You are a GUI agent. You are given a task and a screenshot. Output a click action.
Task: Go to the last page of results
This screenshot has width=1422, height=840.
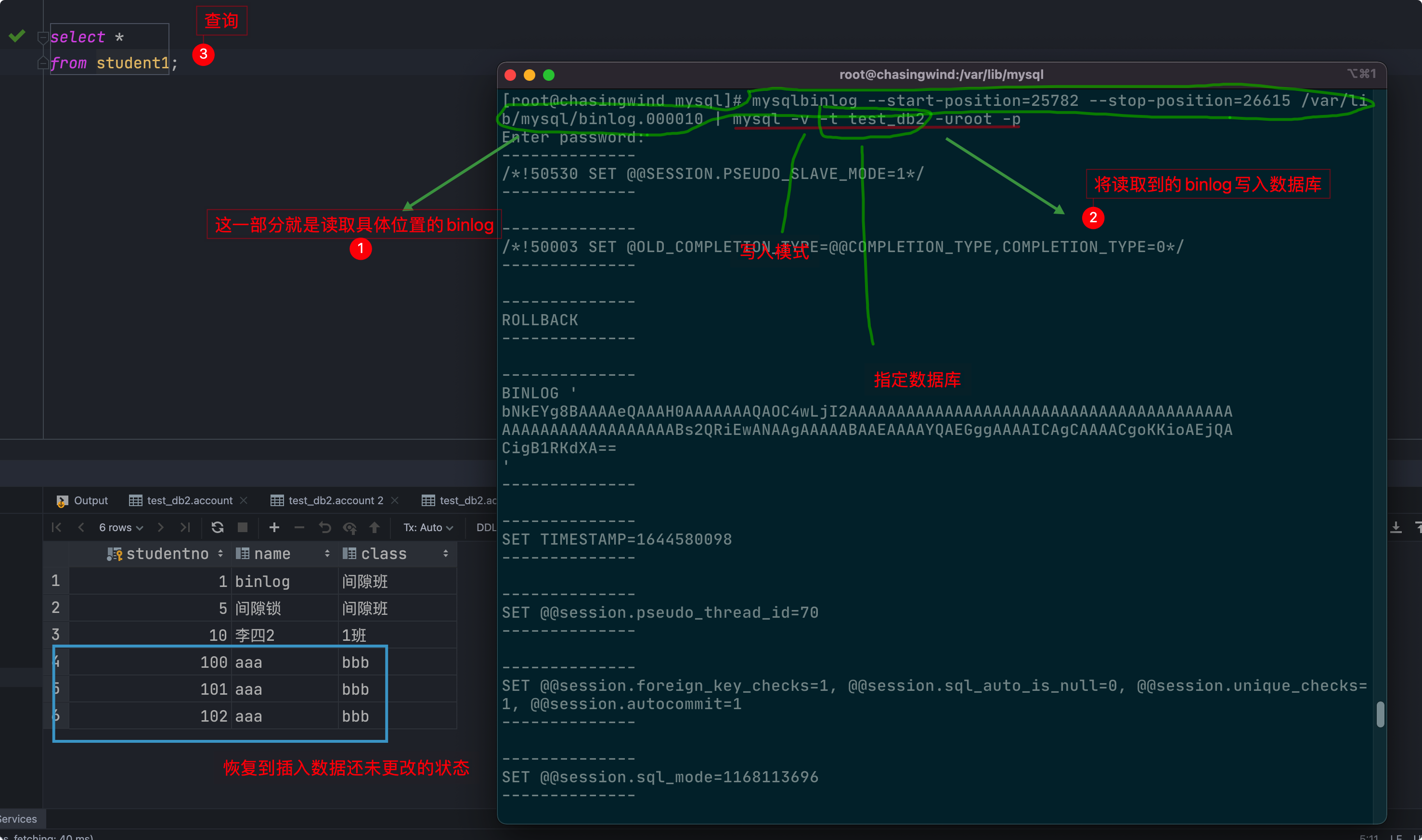tap(185, 528)
